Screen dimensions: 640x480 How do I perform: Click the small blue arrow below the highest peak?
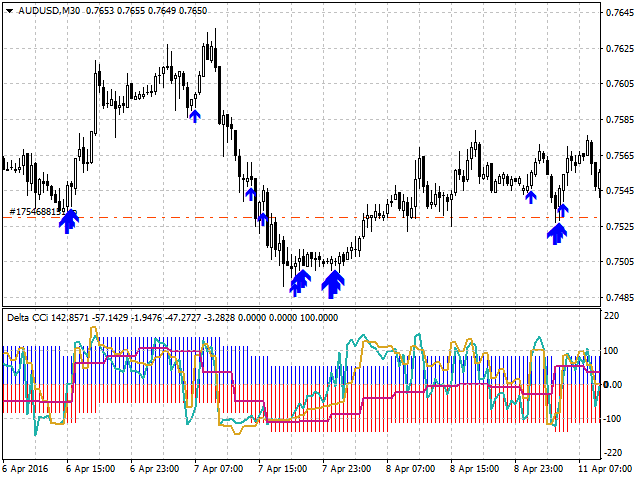195,116
